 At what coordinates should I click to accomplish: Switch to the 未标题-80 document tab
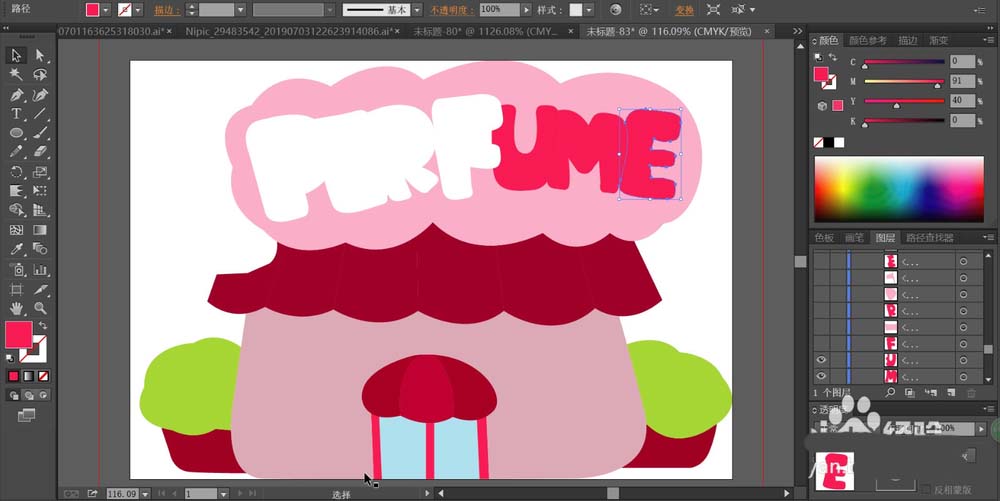pyautogui.click(x=485, y=31)
